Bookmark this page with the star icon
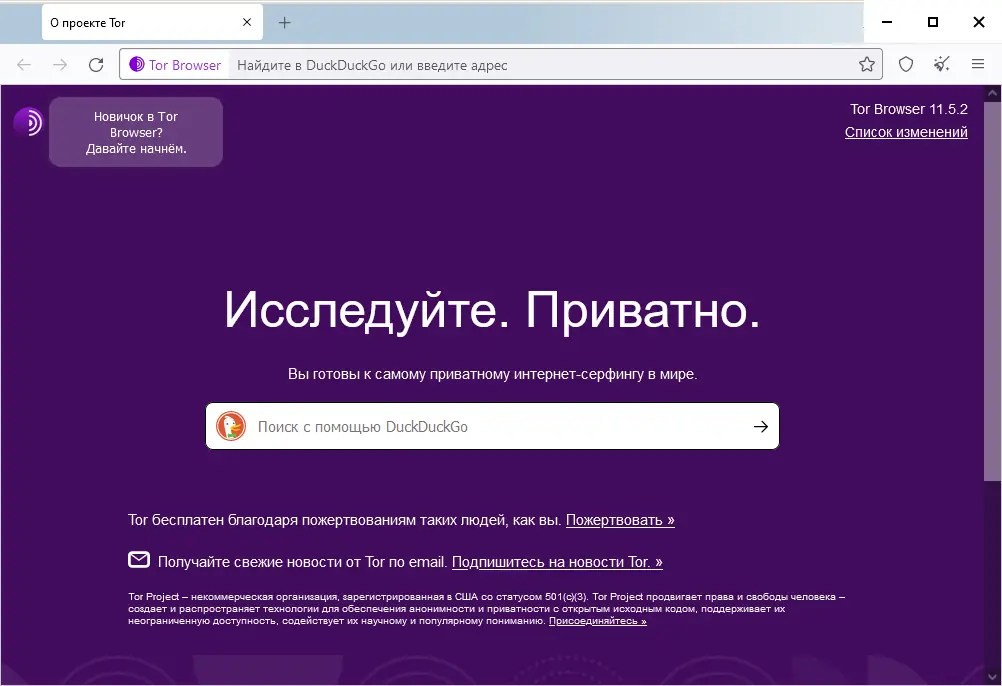This screenshot has width=1002, height=686. pos(867,64)
